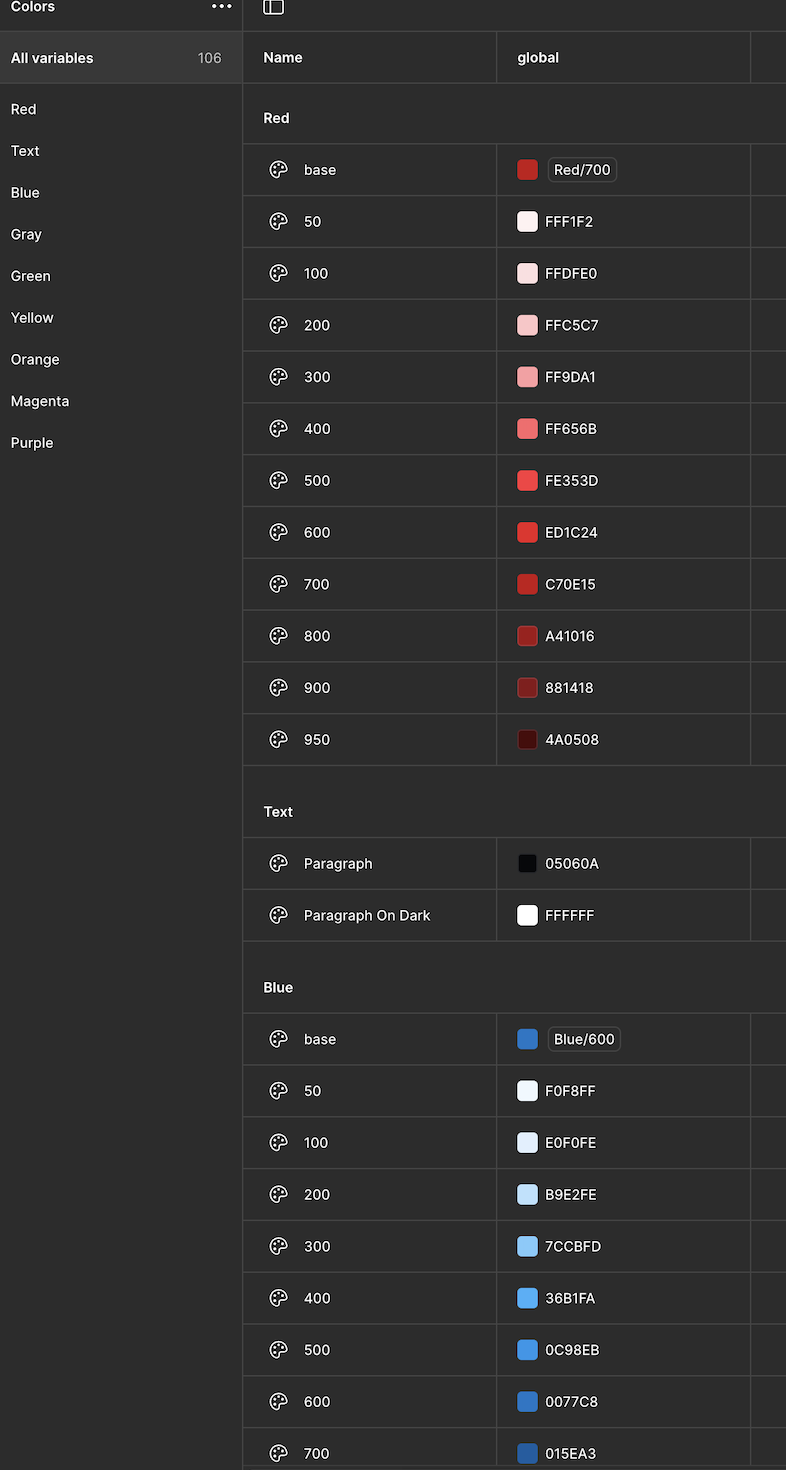The width and height of the screenshot is (786, 1470).
Task: Click the FF656B red color swatch
Action: coord(527,428)
